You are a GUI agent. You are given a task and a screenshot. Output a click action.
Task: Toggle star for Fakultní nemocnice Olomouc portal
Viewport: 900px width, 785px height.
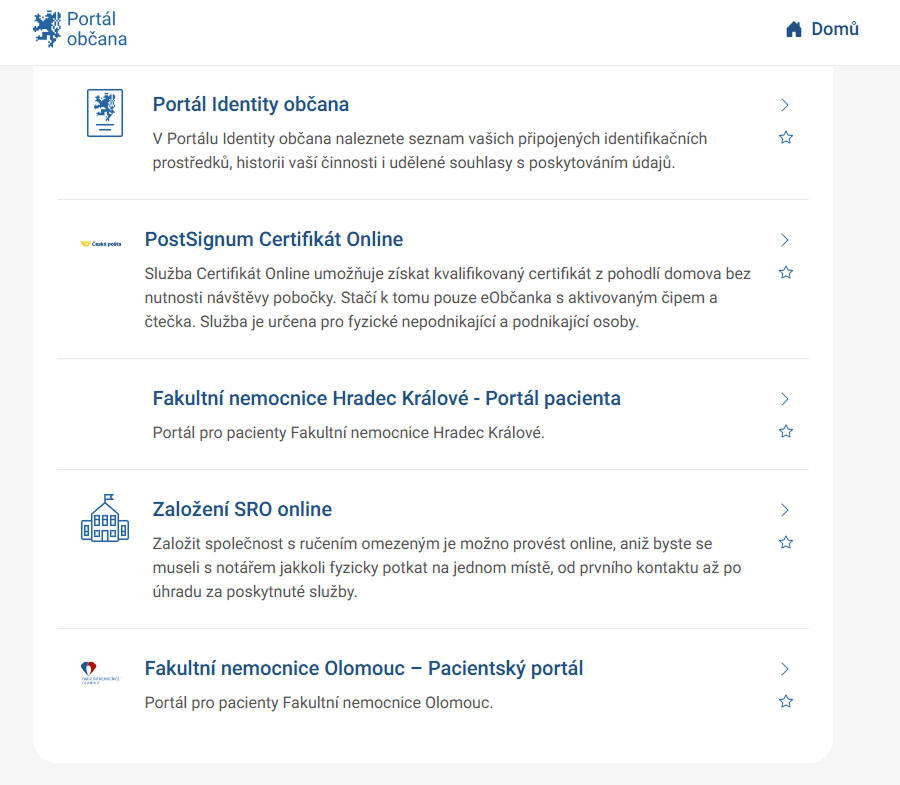pyautogui.click(x=786, y=702)
